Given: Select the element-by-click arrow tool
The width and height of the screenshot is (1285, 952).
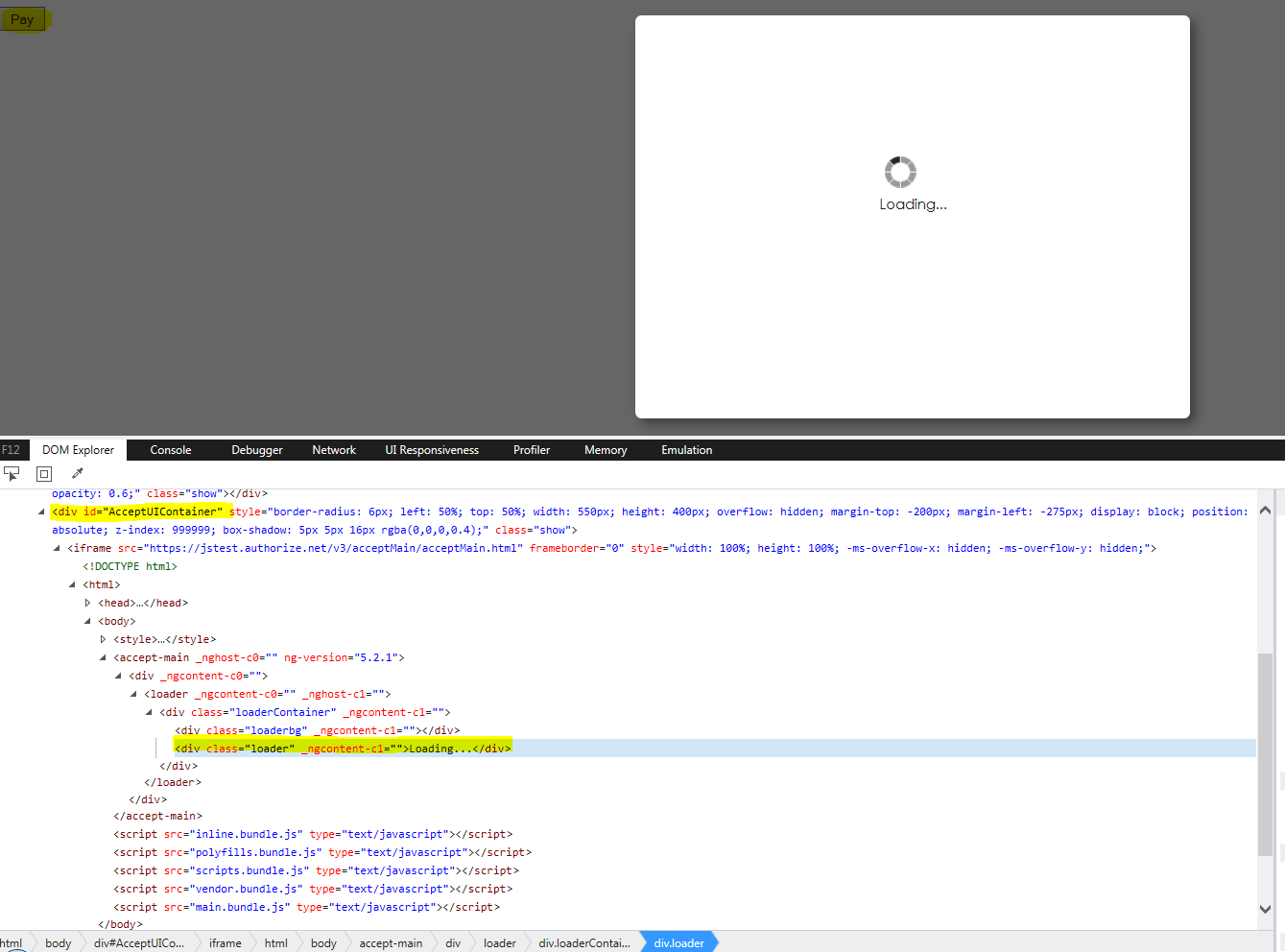Looking at the screenshot, I should tap(12, 473).
